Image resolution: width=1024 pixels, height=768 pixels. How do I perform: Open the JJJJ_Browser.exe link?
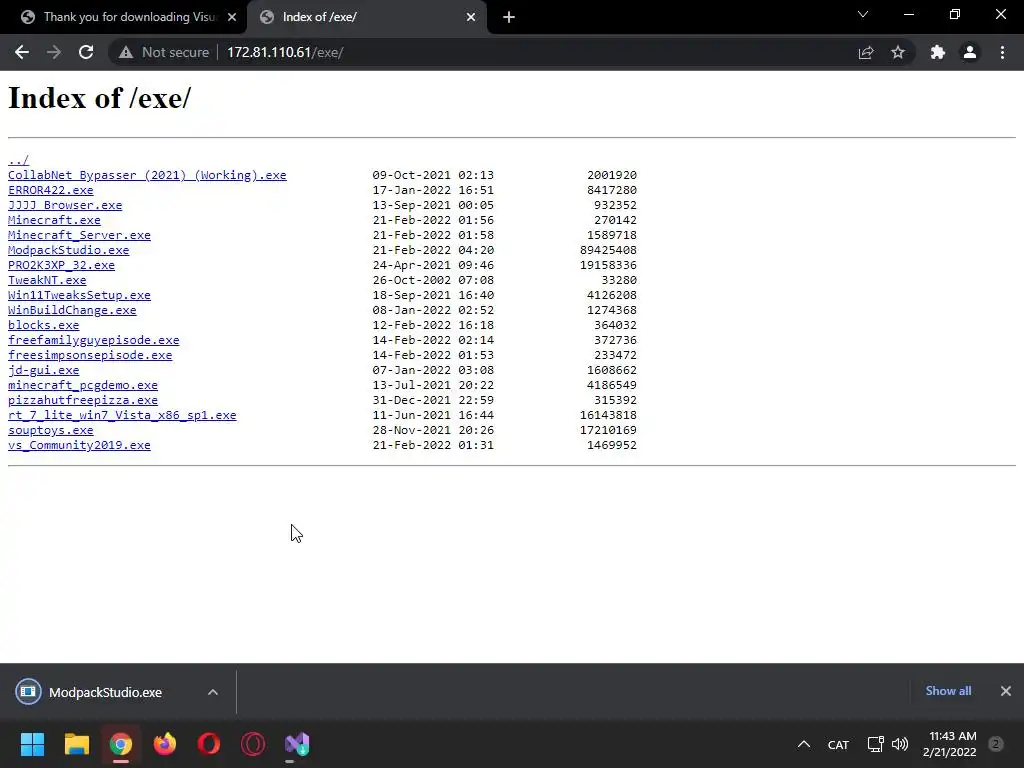(x=65, y=205)
